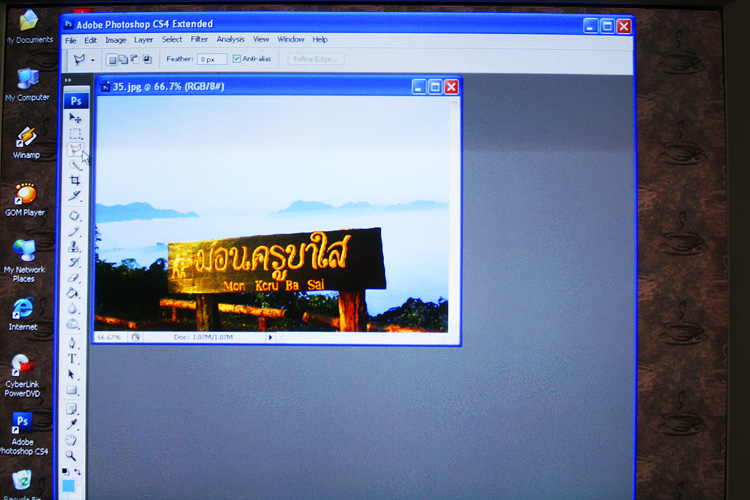Open the Select menu

pyautogui.click(x=172, y=39)
